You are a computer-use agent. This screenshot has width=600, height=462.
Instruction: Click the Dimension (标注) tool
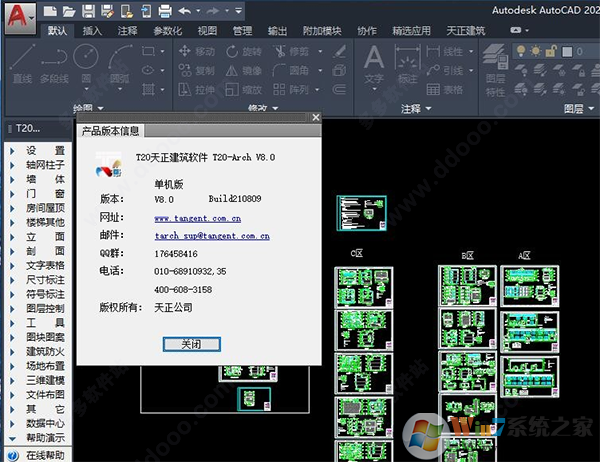(x=408, y=64)
